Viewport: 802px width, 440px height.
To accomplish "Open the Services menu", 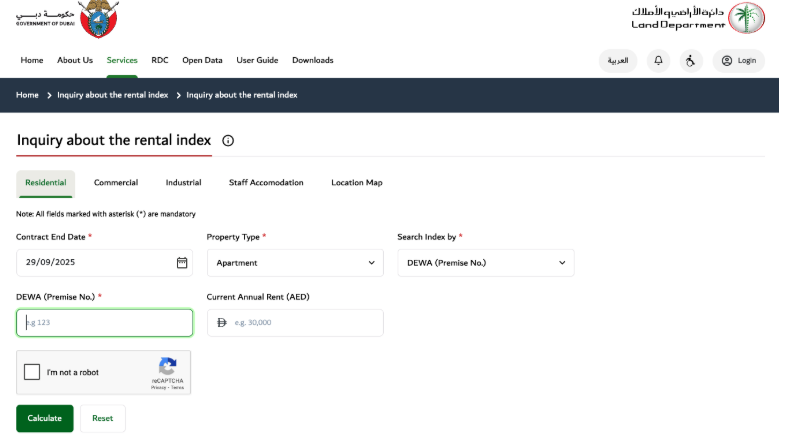I will click(122, 60).
